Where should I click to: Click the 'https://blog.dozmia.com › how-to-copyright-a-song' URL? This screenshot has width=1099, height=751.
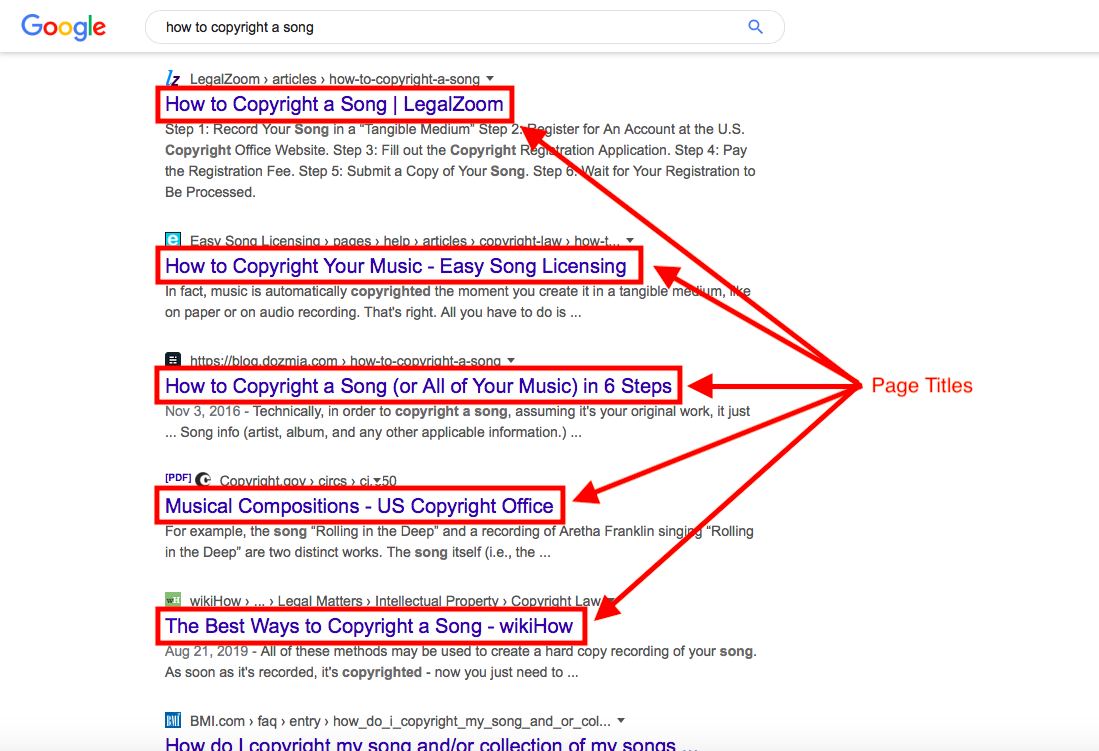(346, 361)
